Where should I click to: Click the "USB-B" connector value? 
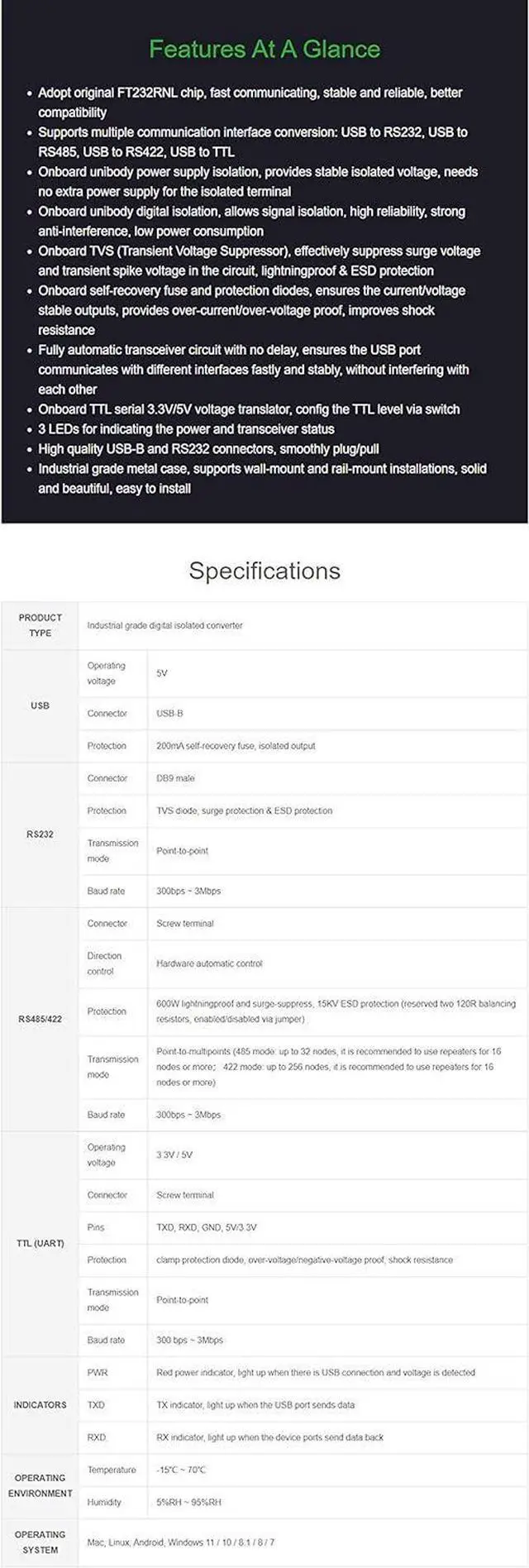coord(169,713)
